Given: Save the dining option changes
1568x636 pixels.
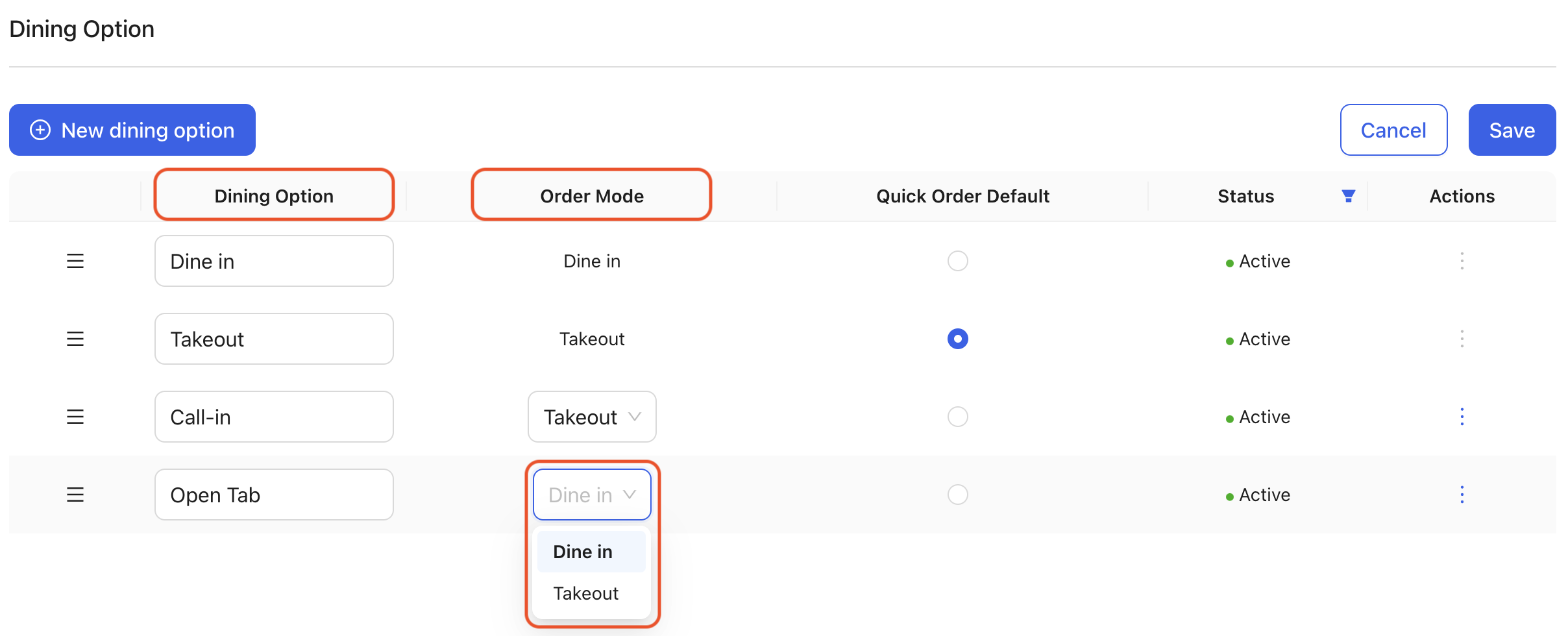Looking at the screenshot, I should [1512, 130].
